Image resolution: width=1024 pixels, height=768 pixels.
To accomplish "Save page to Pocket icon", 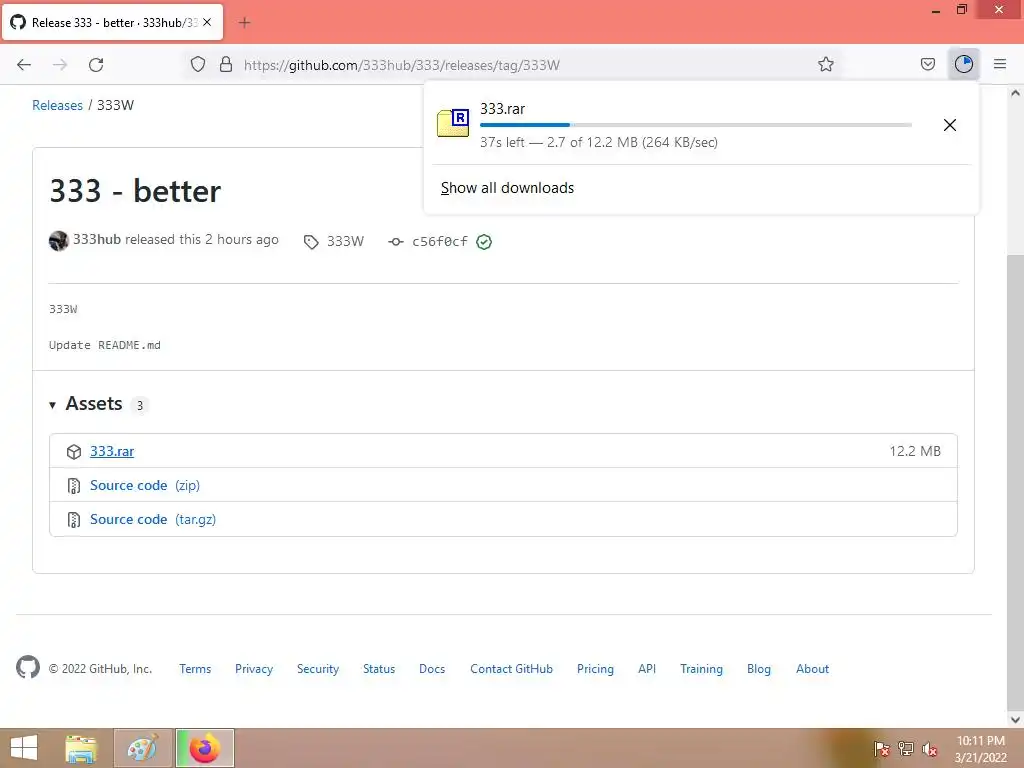I will click(927, 64).
